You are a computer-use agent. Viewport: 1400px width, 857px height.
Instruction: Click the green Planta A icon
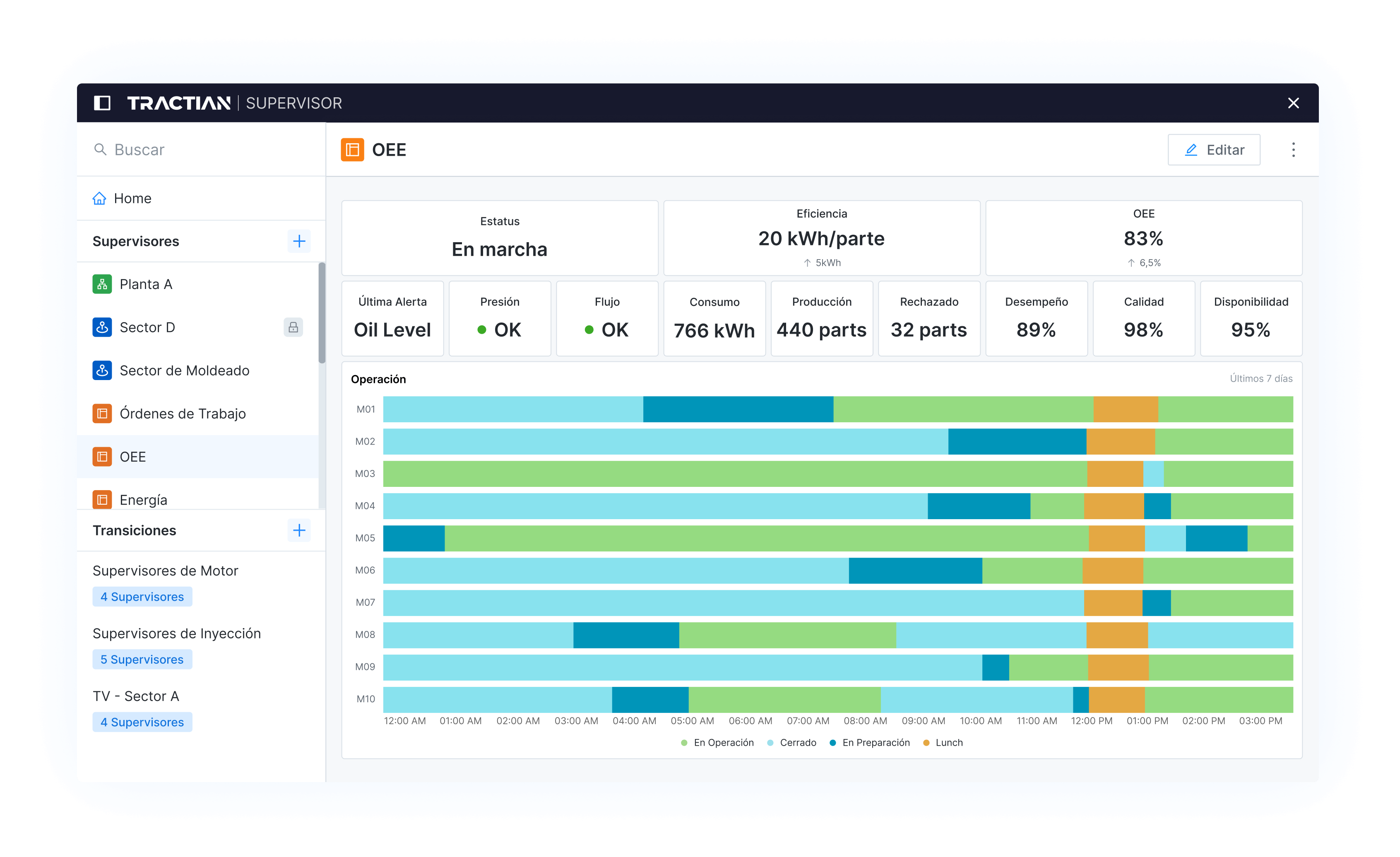tap(102, 284)
